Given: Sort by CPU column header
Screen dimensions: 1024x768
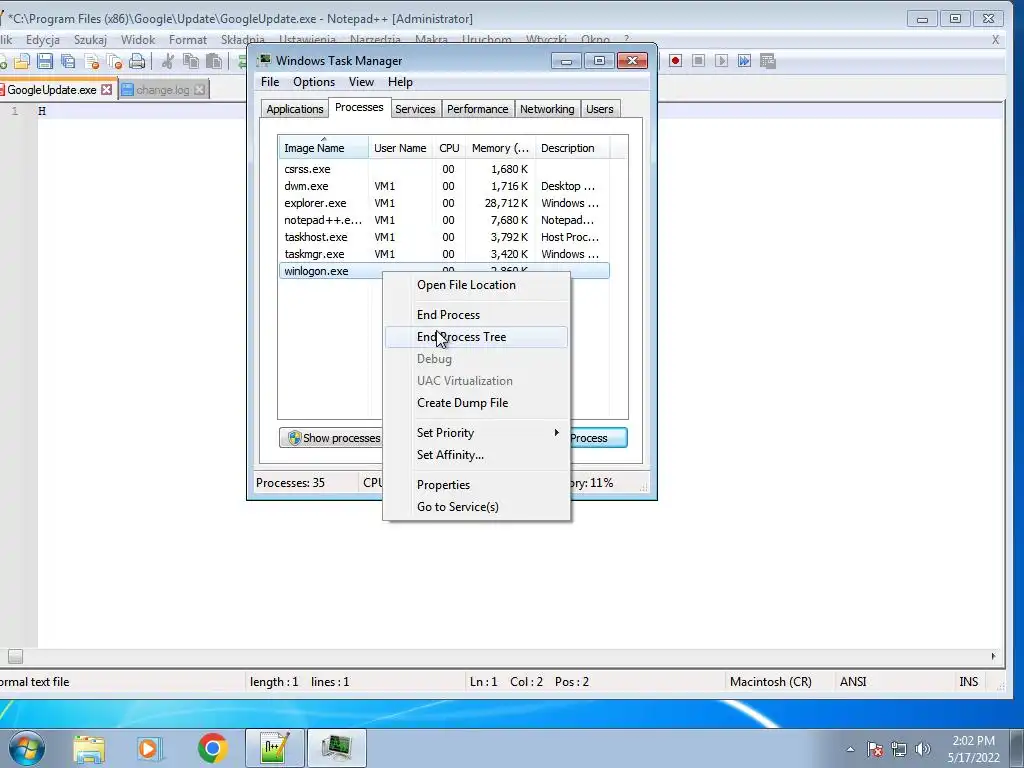Looking at the screenshot, I should point(449,148).
